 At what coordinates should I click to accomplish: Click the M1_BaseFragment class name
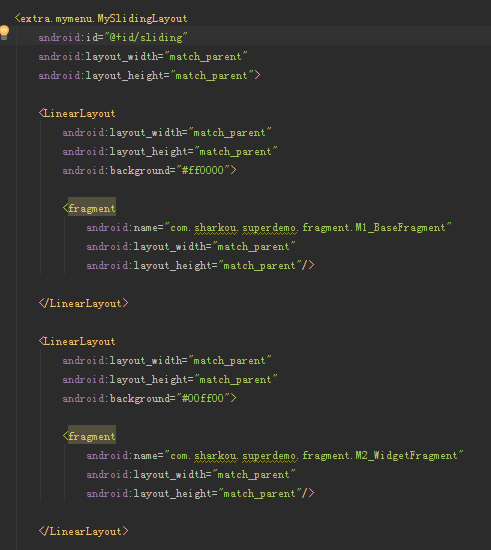[400, 227]
